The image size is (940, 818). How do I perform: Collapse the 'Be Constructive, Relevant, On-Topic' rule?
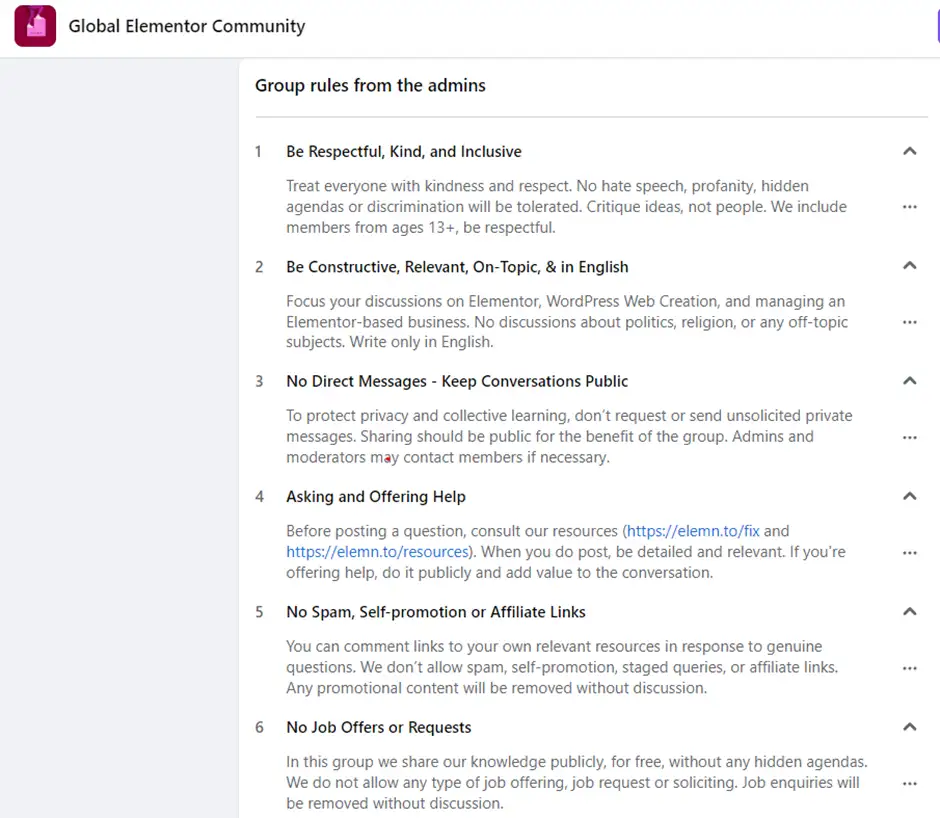[x=910, y=265]
